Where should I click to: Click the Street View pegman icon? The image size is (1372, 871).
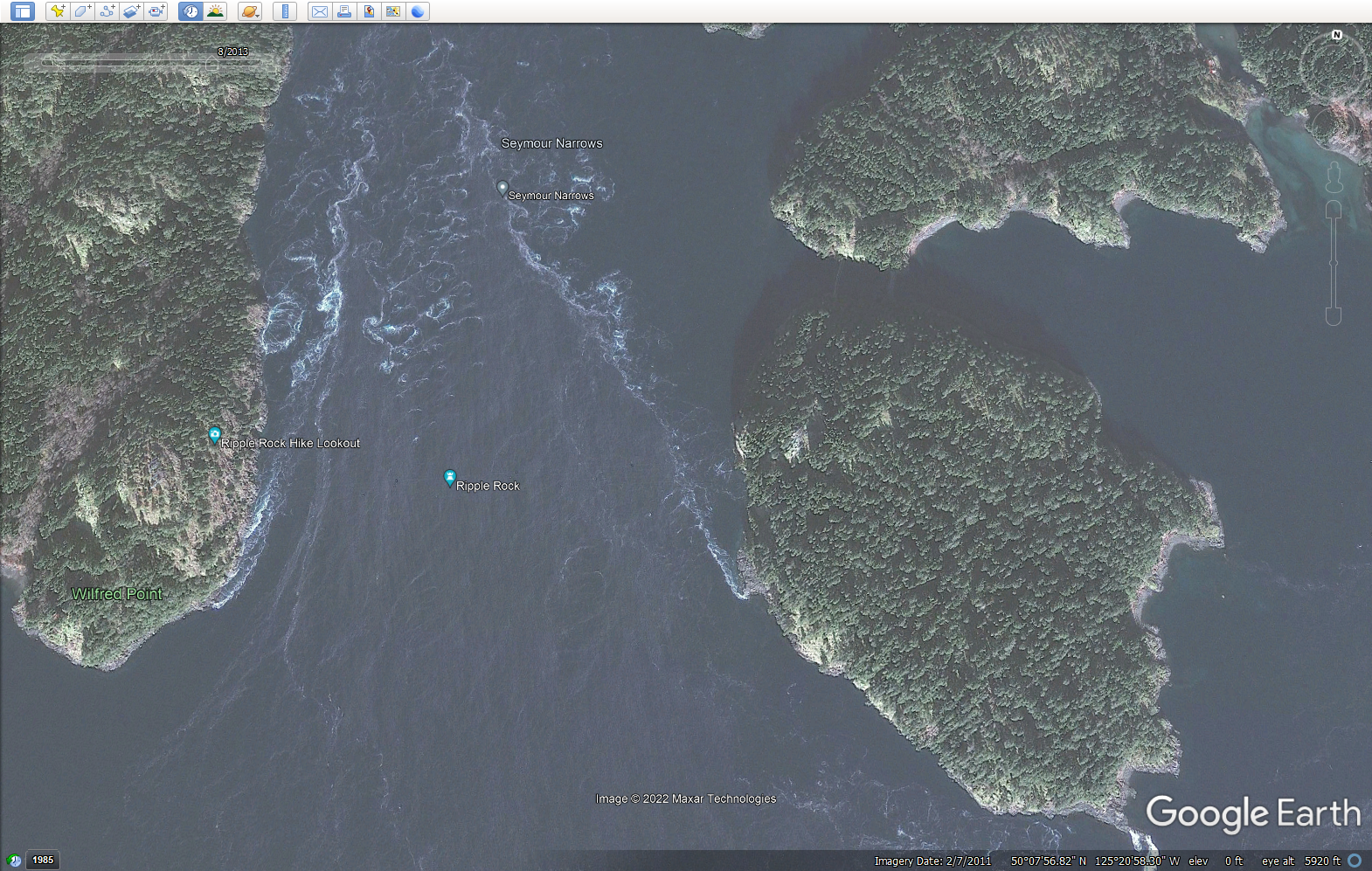coord(1334,178)
